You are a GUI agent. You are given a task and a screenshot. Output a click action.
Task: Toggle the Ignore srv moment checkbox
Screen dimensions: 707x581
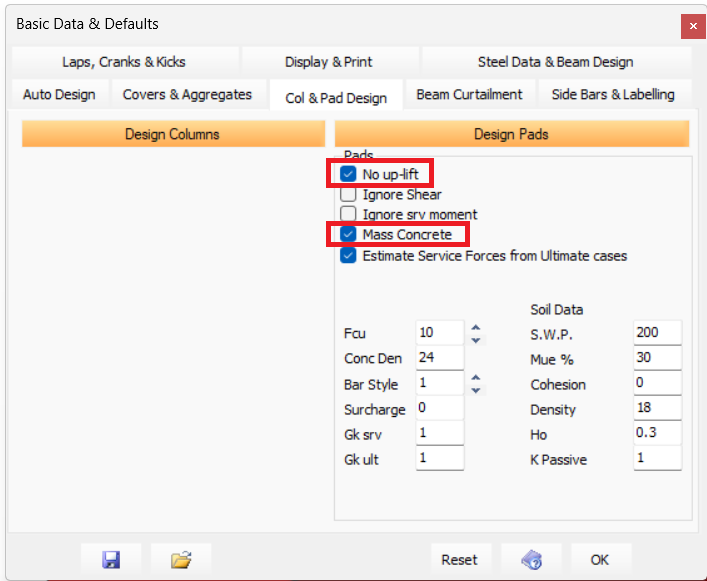pos(348,214)
